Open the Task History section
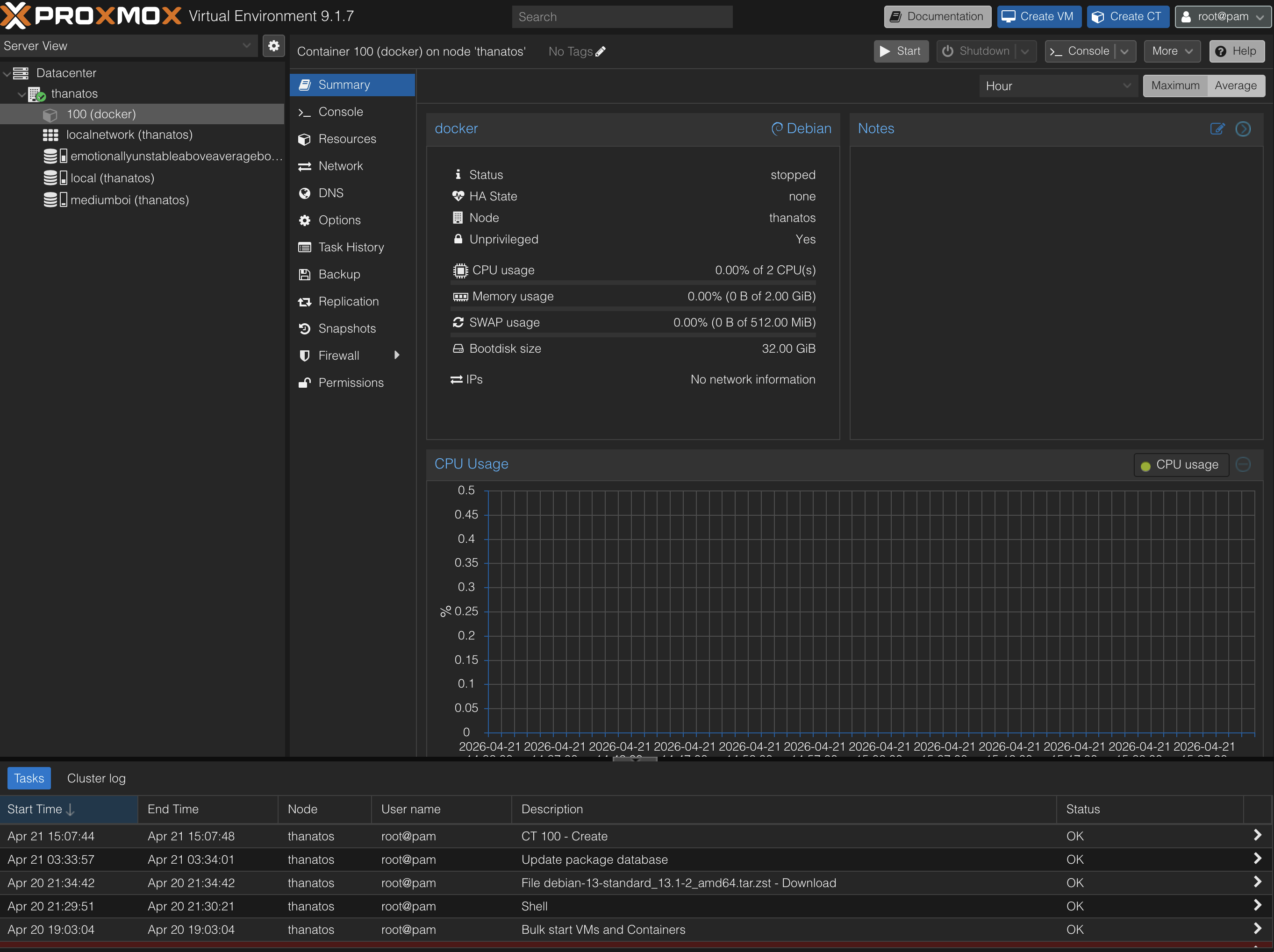Image resolution: width=1274 pixels, height=952 pixels. coord(352,248)
